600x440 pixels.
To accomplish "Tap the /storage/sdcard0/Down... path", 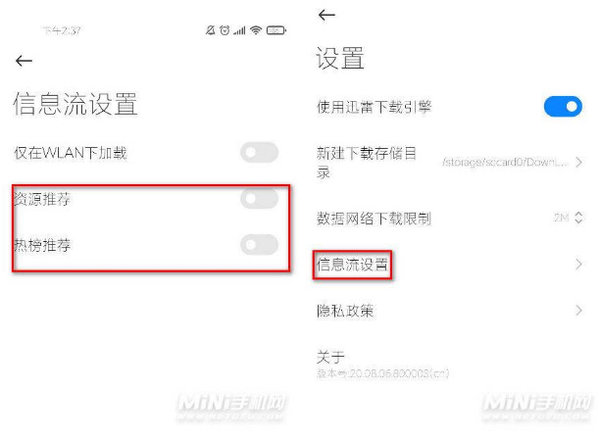I will [x=504, y=162].
